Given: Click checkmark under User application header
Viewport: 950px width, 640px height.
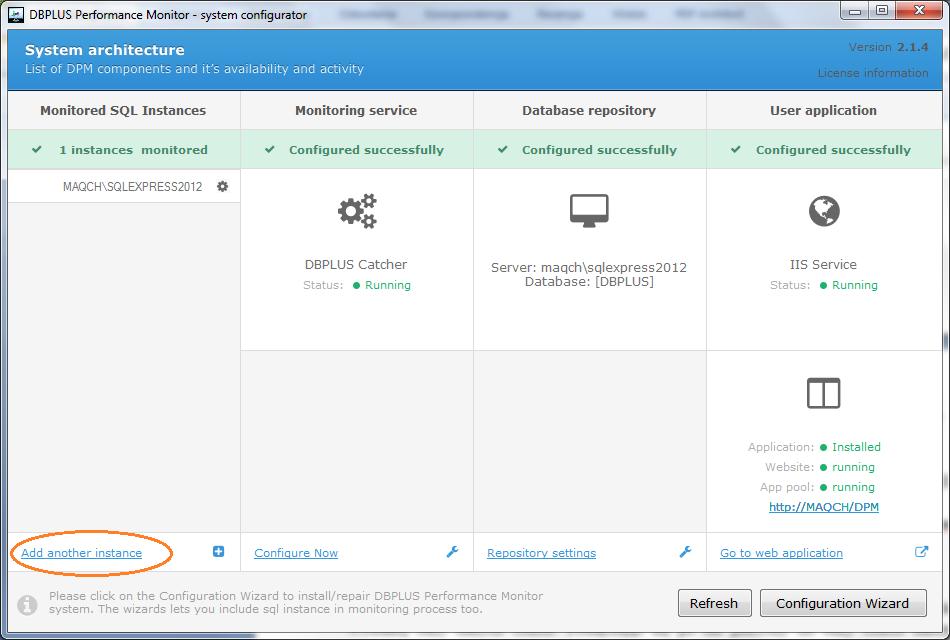Looking at the screenshot, I should (736, 149).
